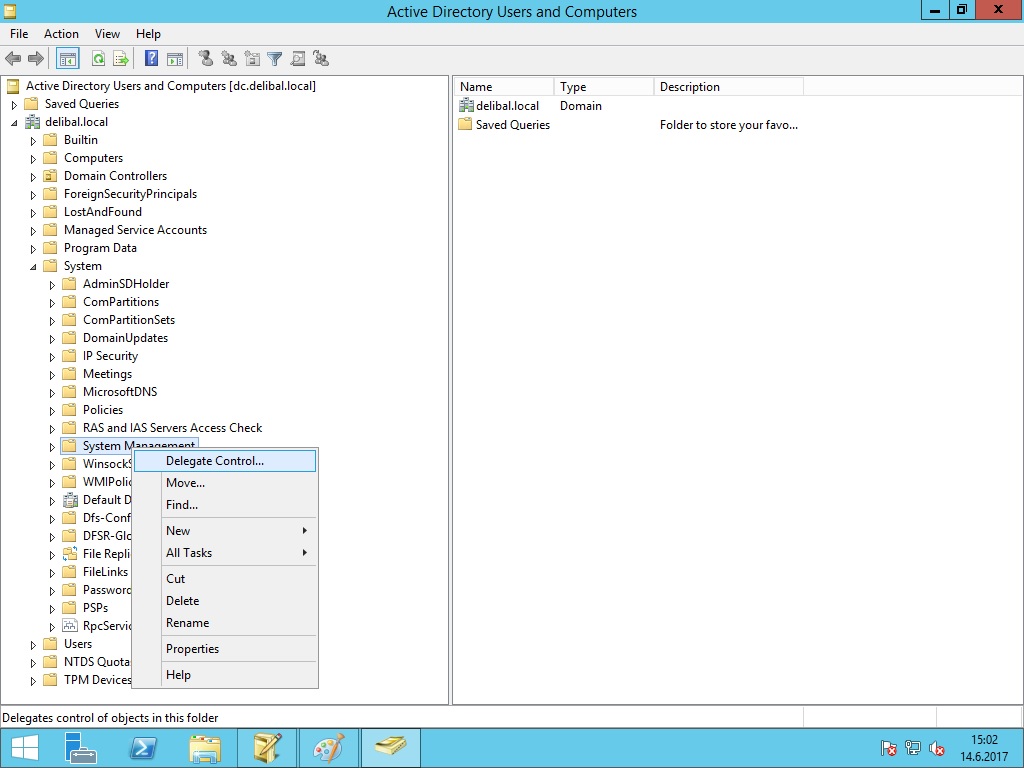This screenshot has height=768, width=1024.
Task: Click the Refresh toolbar icon
Action: pyautogui.click(x=98, y=59)
